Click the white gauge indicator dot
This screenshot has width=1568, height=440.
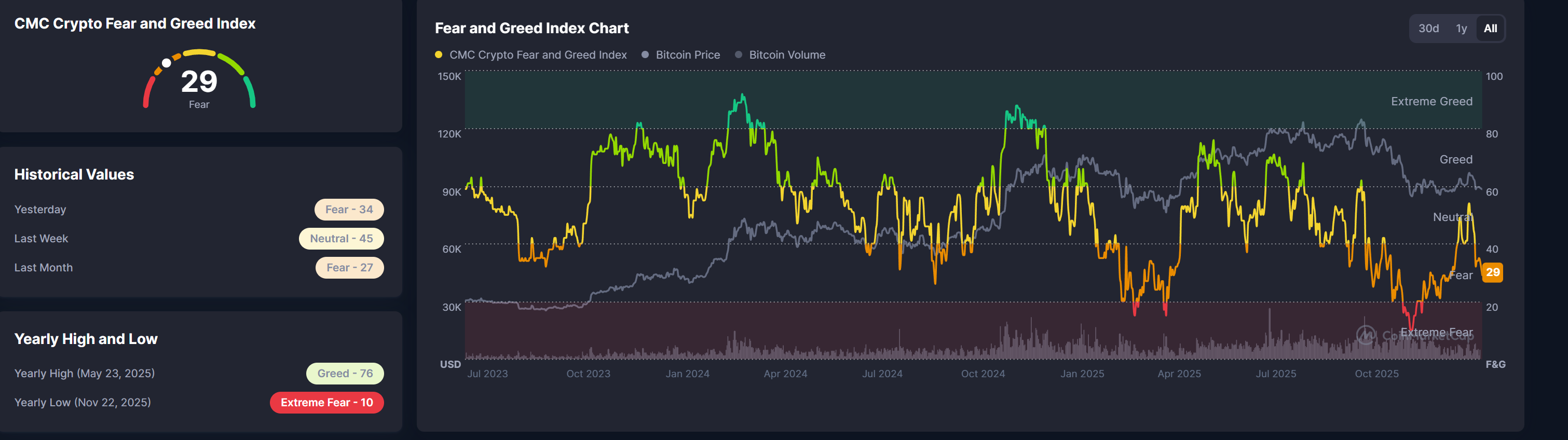coord(166,63)
